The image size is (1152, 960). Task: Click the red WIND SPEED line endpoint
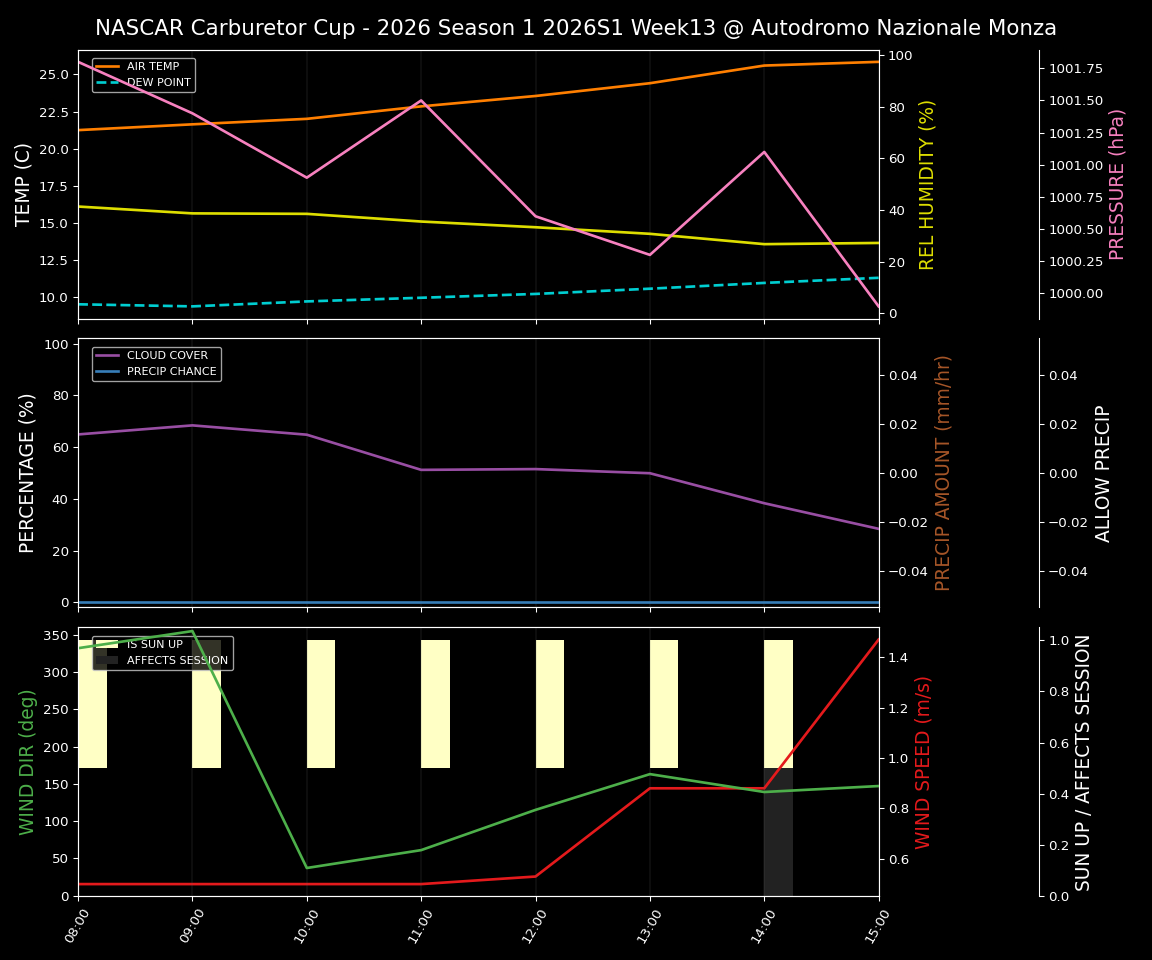click(876, 640)
